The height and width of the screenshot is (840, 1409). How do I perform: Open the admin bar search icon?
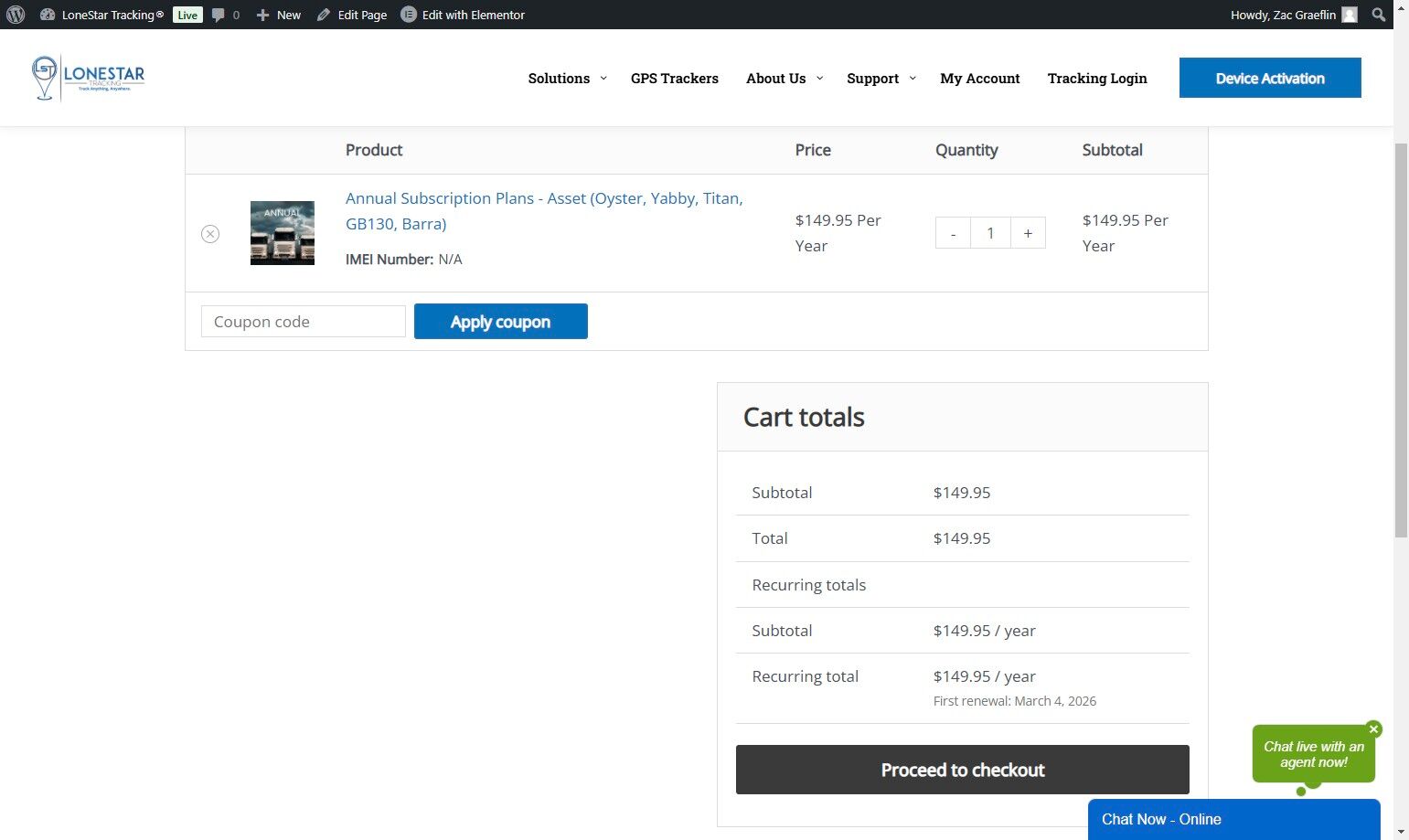1379,15
